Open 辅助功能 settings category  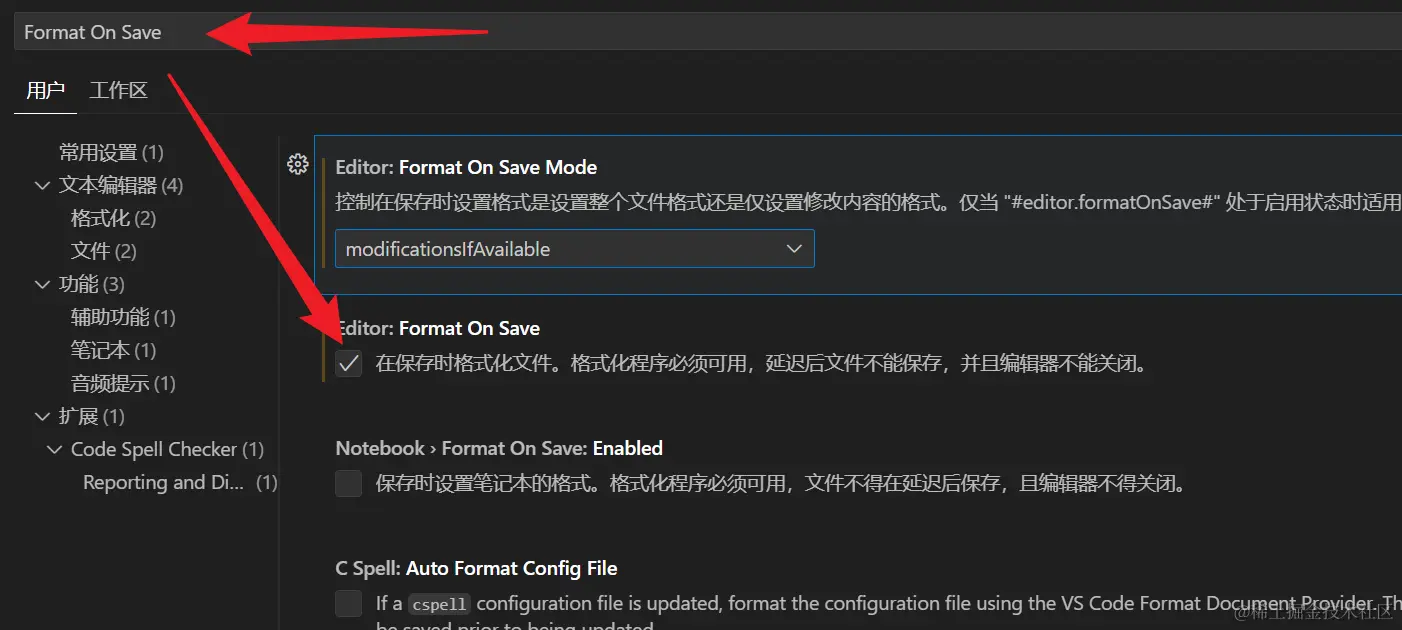tap(122, 318)
